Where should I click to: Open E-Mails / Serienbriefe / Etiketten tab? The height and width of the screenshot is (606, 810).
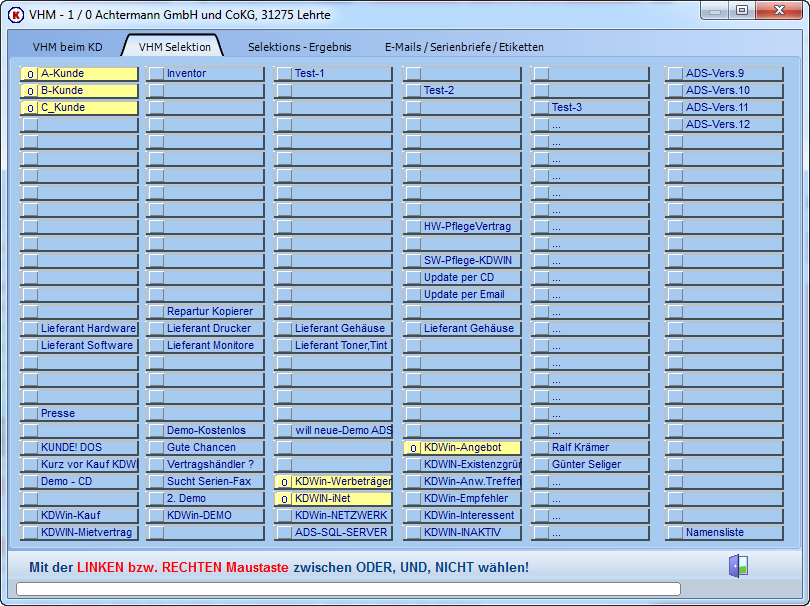(464, 47)
